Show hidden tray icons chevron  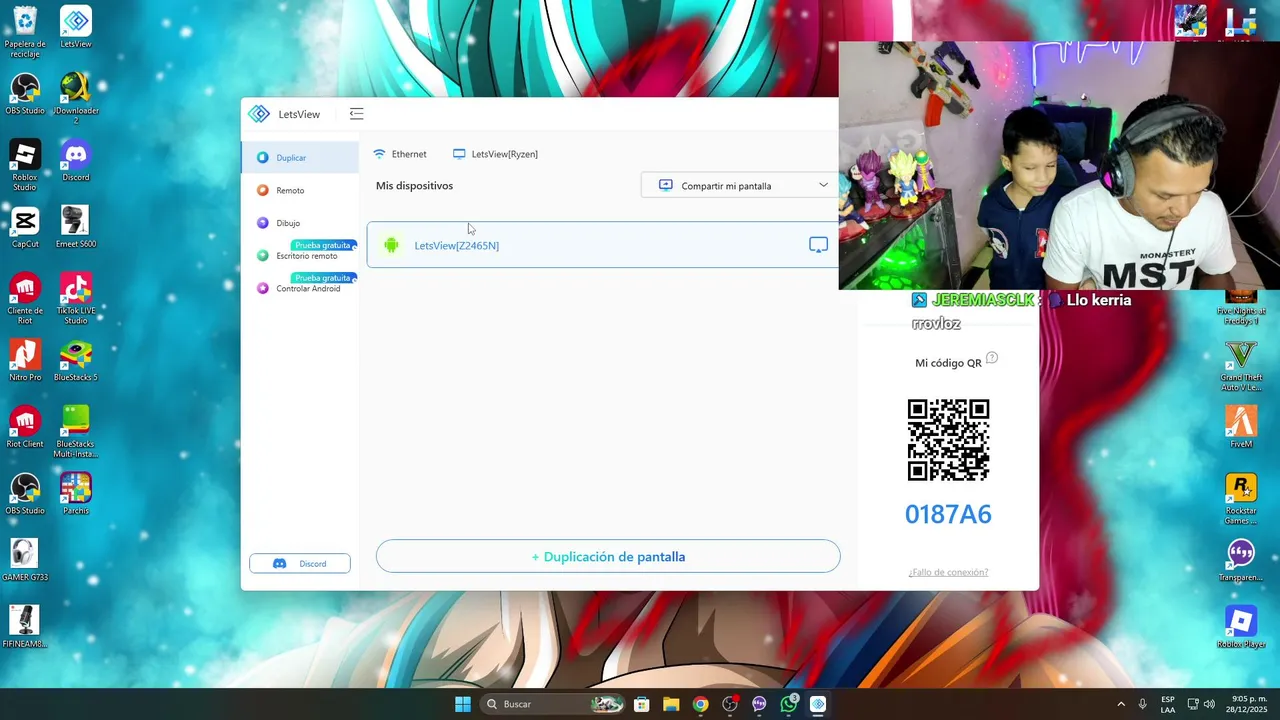pos(1120,704)
